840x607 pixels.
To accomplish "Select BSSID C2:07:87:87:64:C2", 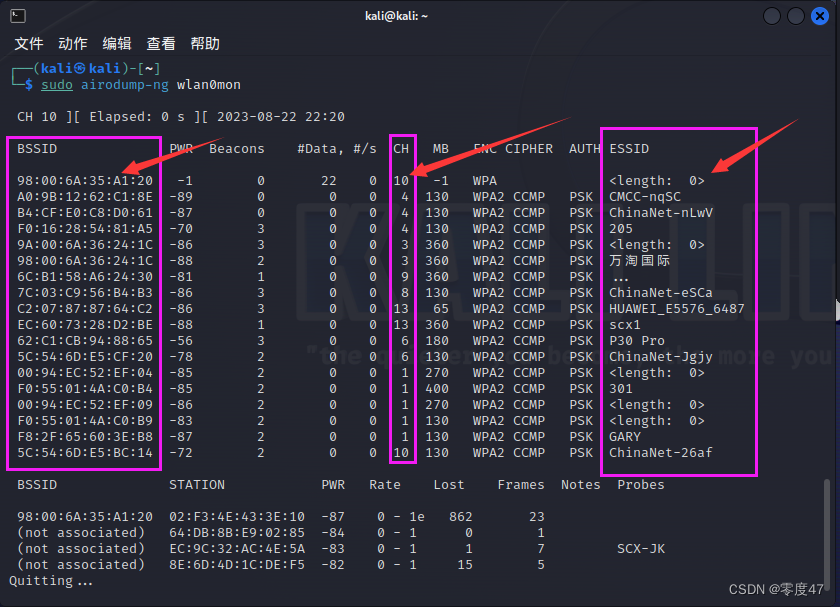I will pyautogui.click(x=85, y=309).
